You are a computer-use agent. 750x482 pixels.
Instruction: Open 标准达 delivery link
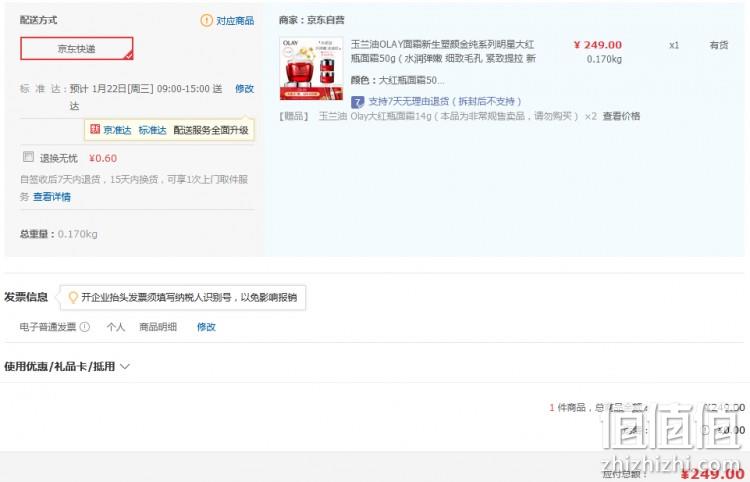point(152,130)
